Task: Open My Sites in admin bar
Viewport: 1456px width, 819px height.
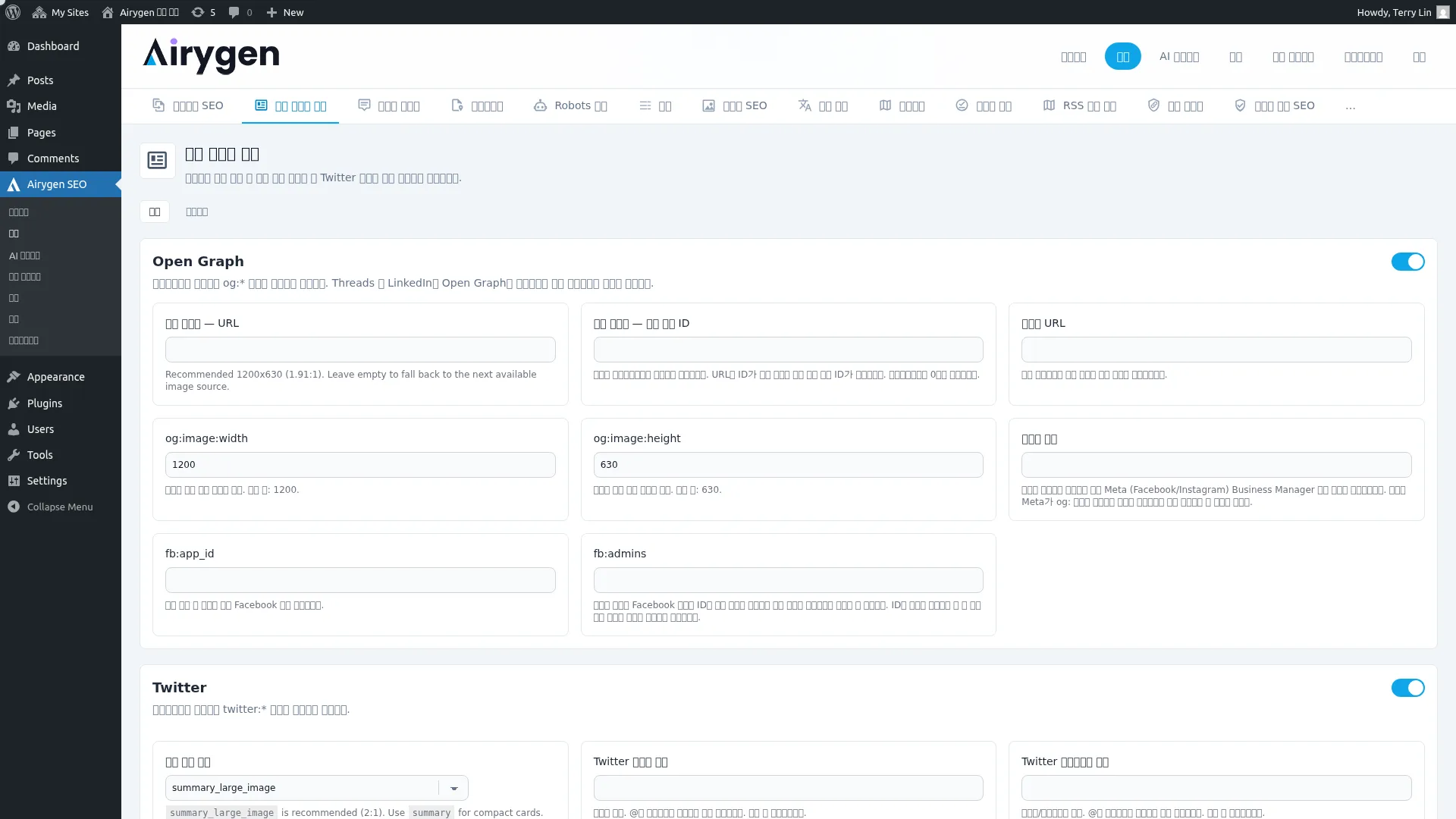Action: [x=61, y=12]
